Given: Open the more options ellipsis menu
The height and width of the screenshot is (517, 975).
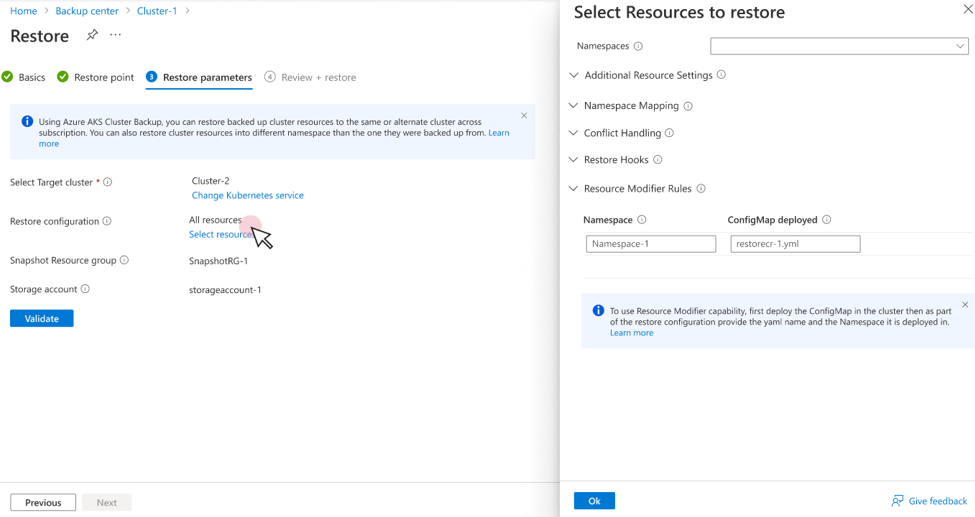Looking at the screenshot, I should pyautogui.click(x=116, y=35).
